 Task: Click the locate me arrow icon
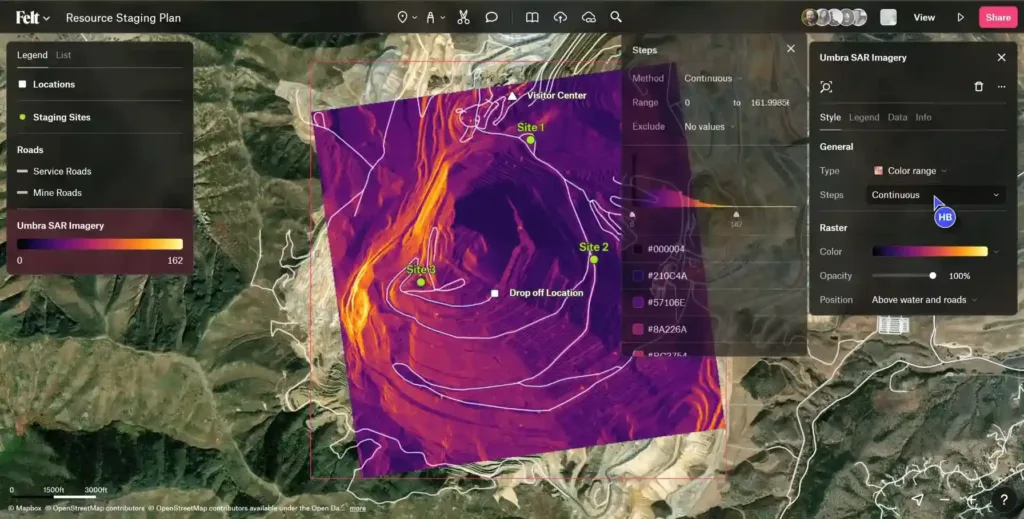point(918,499)
